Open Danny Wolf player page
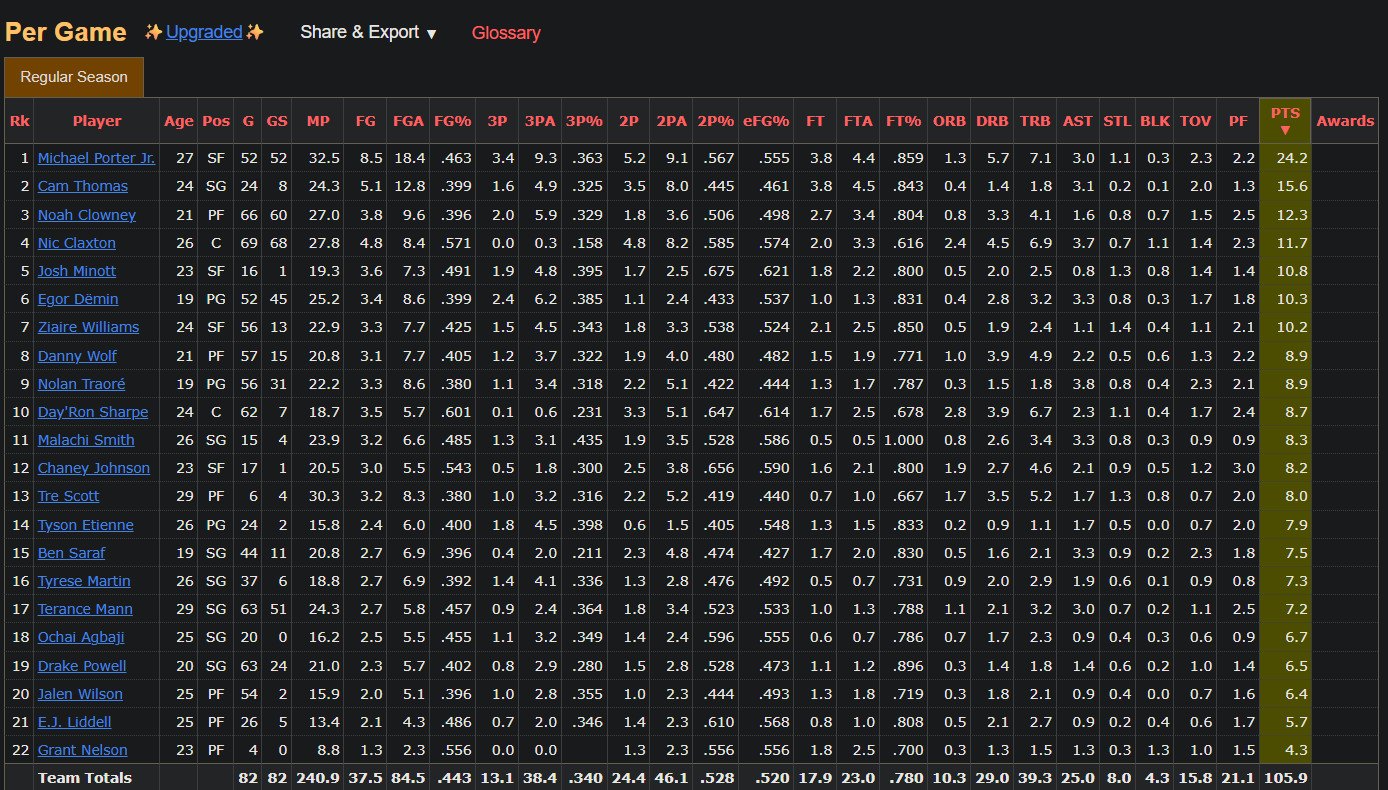 [77, 356]
